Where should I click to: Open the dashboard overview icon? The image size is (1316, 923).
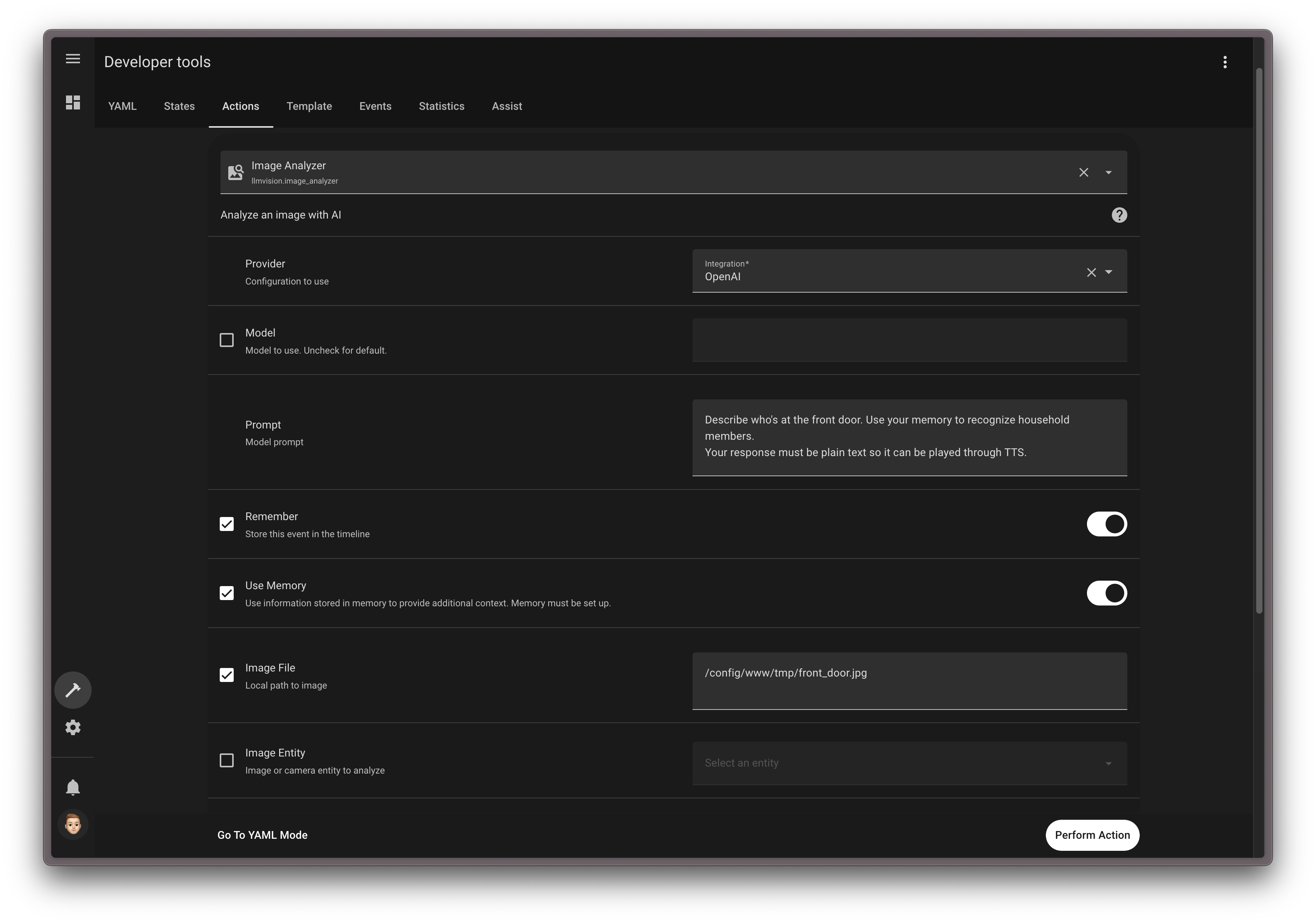(x=73, y=102)
